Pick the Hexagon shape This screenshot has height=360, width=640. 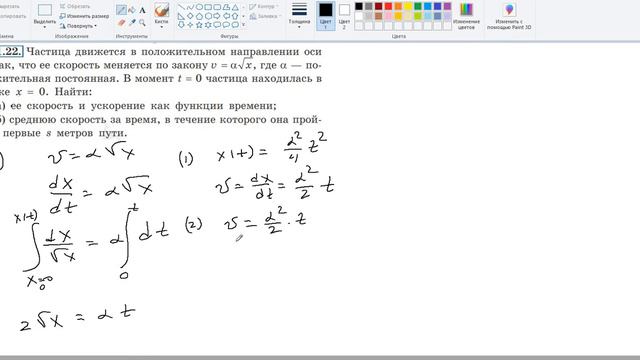[x=208, y=16]
